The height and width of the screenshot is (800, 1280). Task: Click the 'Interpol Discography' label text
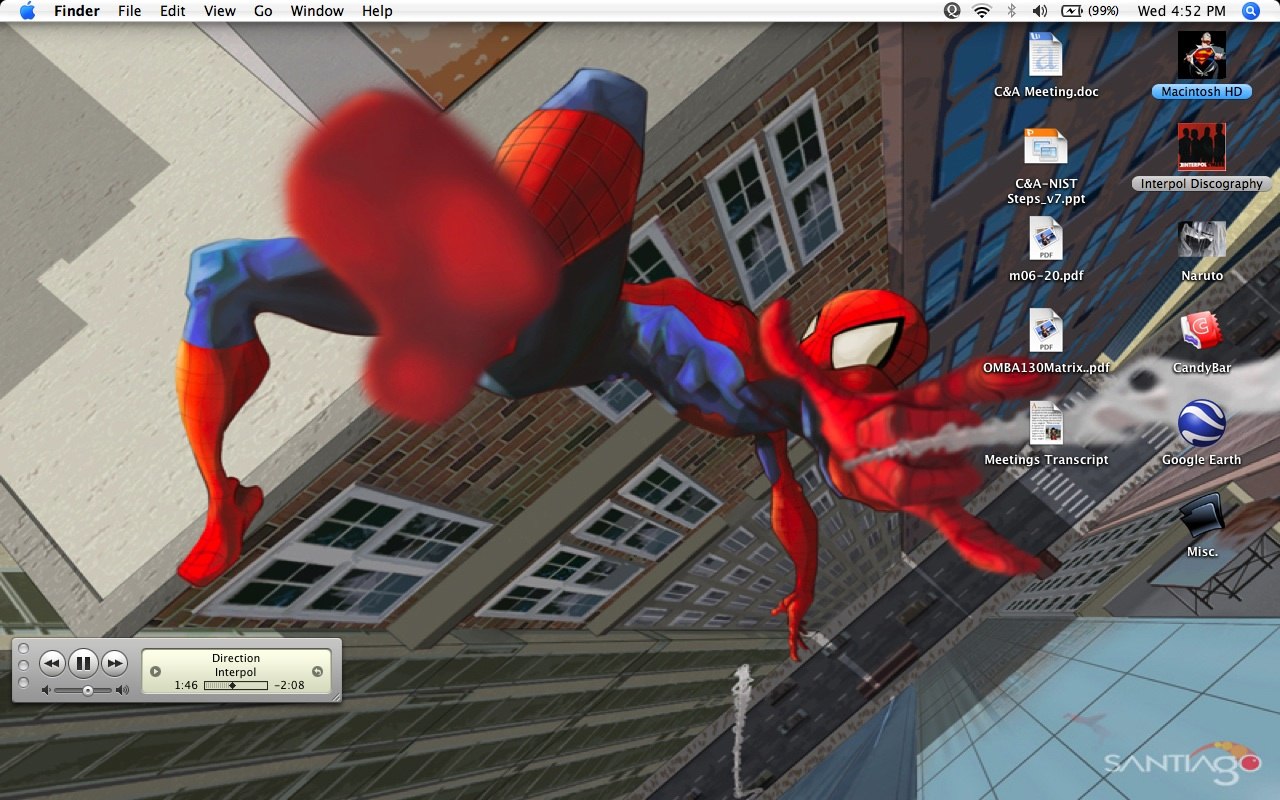pos(1201,184)
